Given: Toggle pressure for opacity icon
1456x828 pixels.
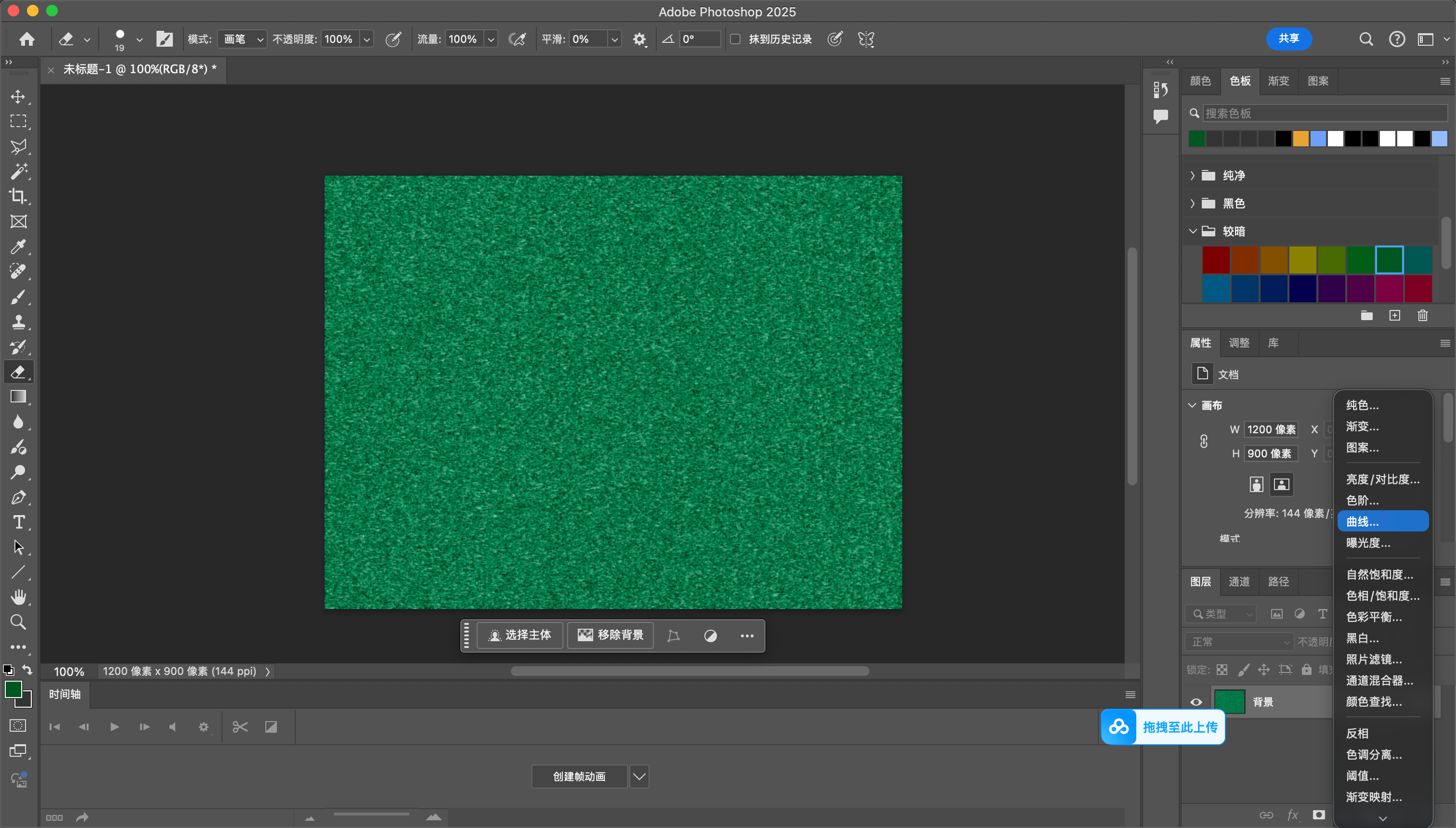Looking at the screenshot, I should pyautogui.click(x=393, y=39).
